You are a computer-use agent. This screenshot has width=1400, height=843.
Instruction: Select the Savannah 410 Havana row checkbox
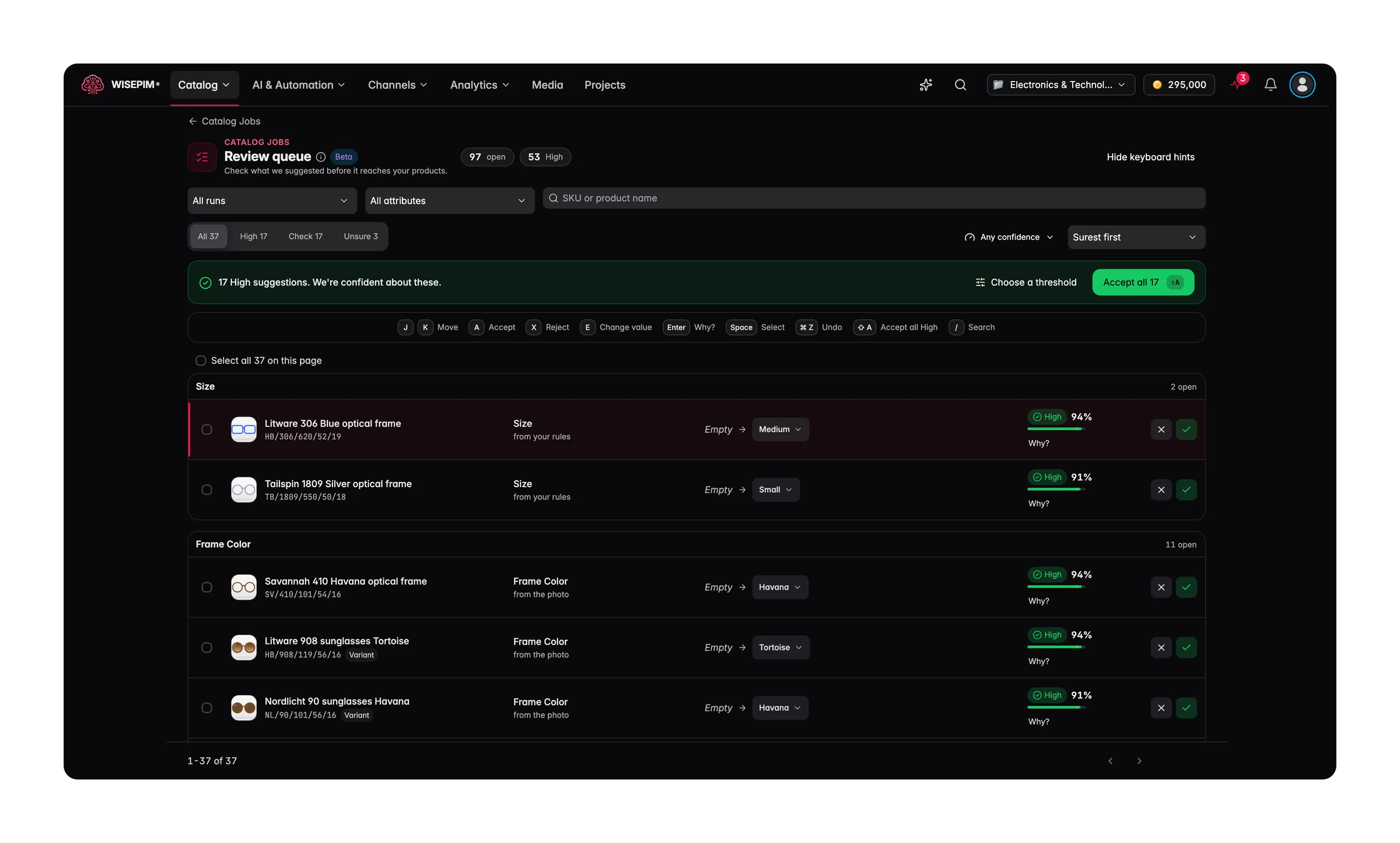pyautogui.click(x=206, y=587)
